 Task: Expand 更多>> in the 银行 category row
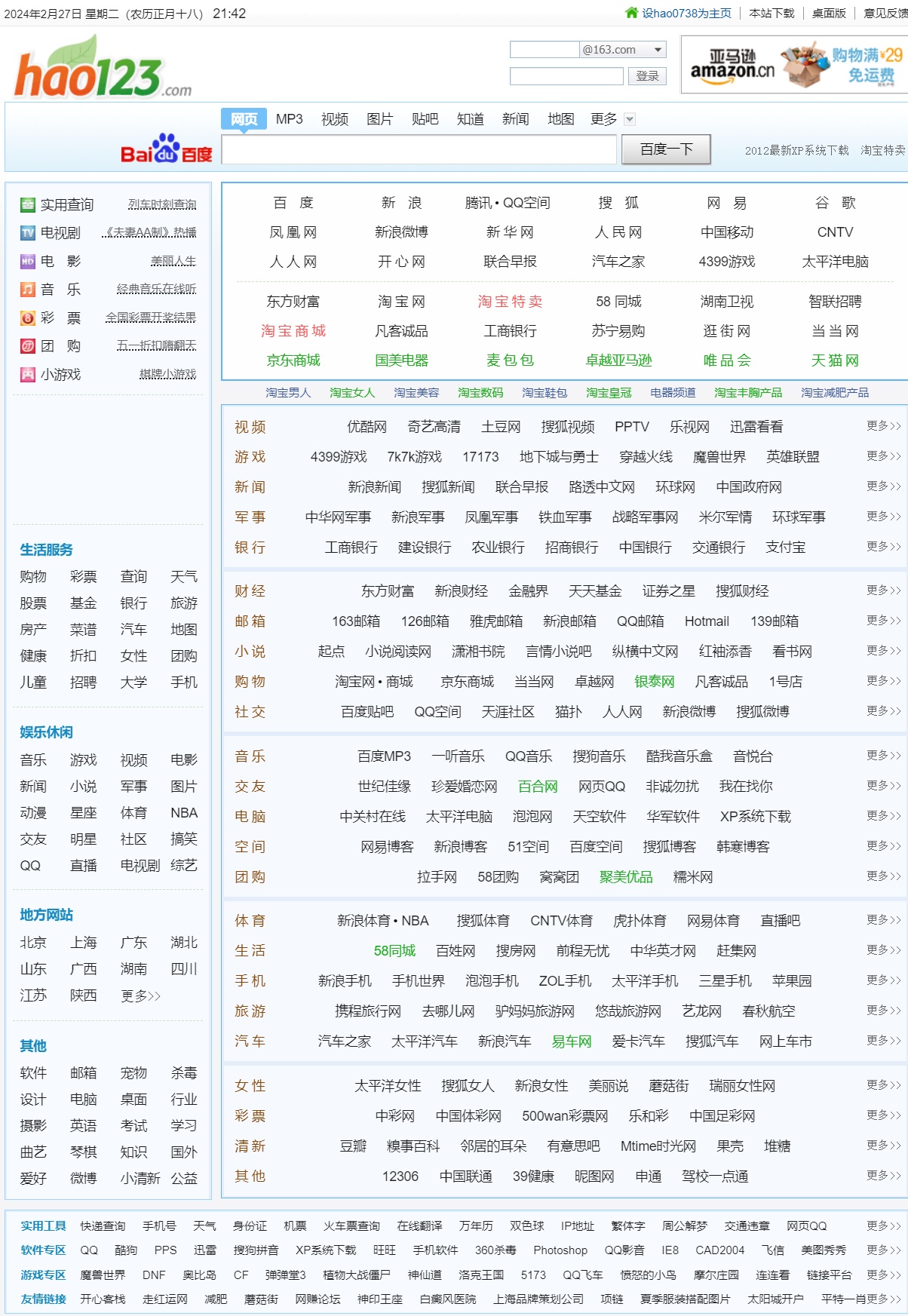click(x=883, y=546)
